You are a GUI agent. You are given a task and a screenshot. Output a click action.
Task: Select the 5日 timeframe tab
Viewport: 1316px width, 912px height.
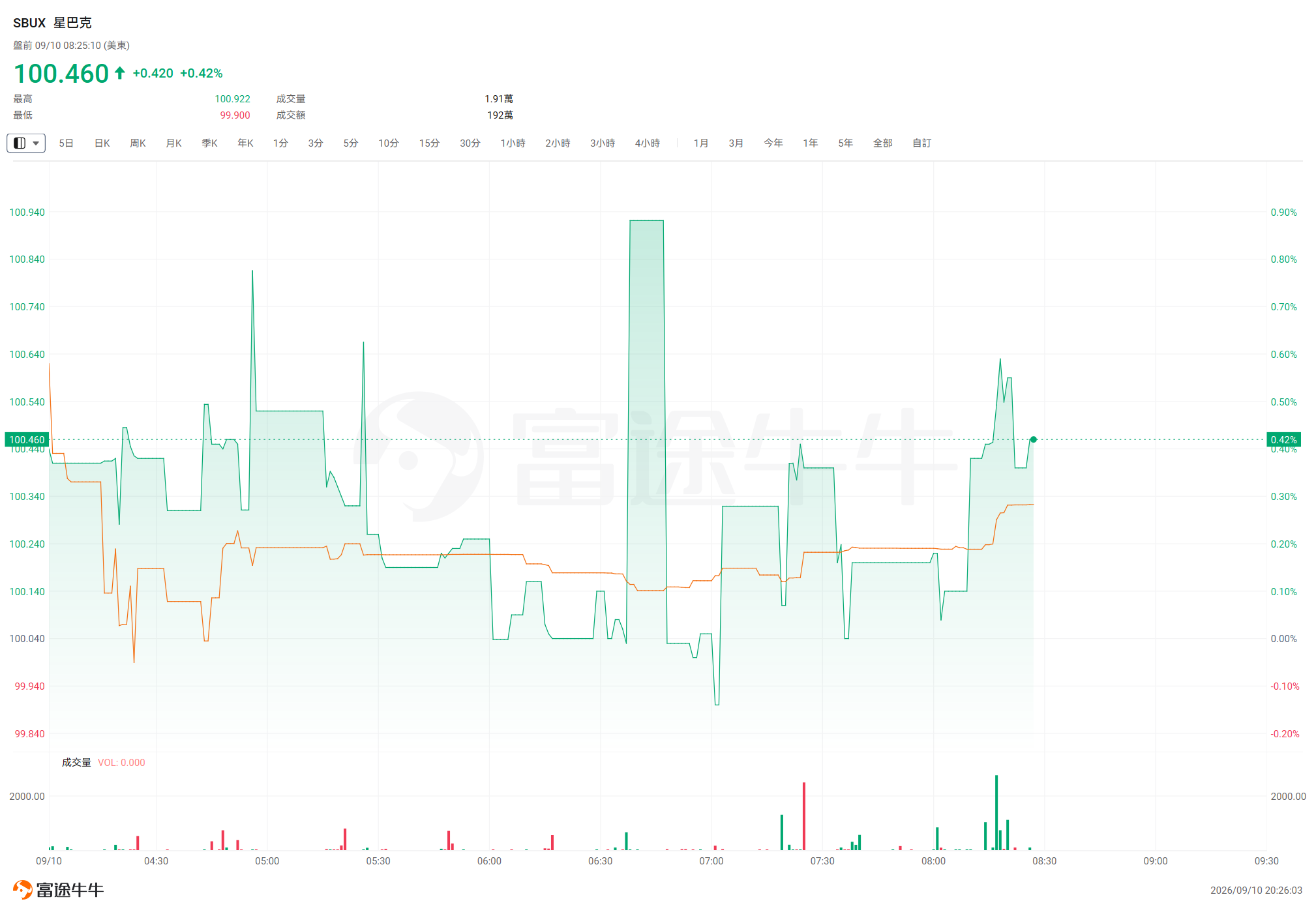[66, 143]
